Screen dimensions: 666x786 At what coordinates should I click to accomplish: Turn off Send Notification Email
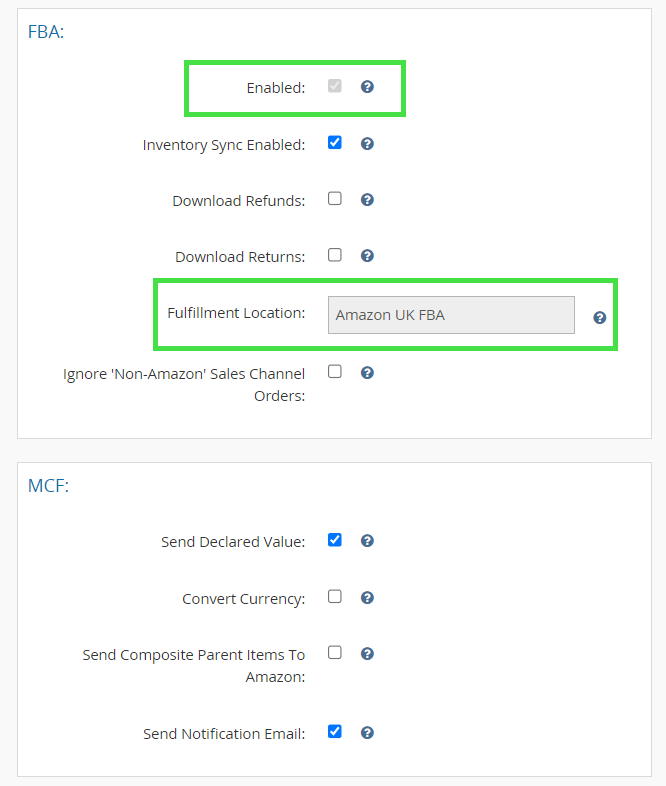click(x=335, y=731)
